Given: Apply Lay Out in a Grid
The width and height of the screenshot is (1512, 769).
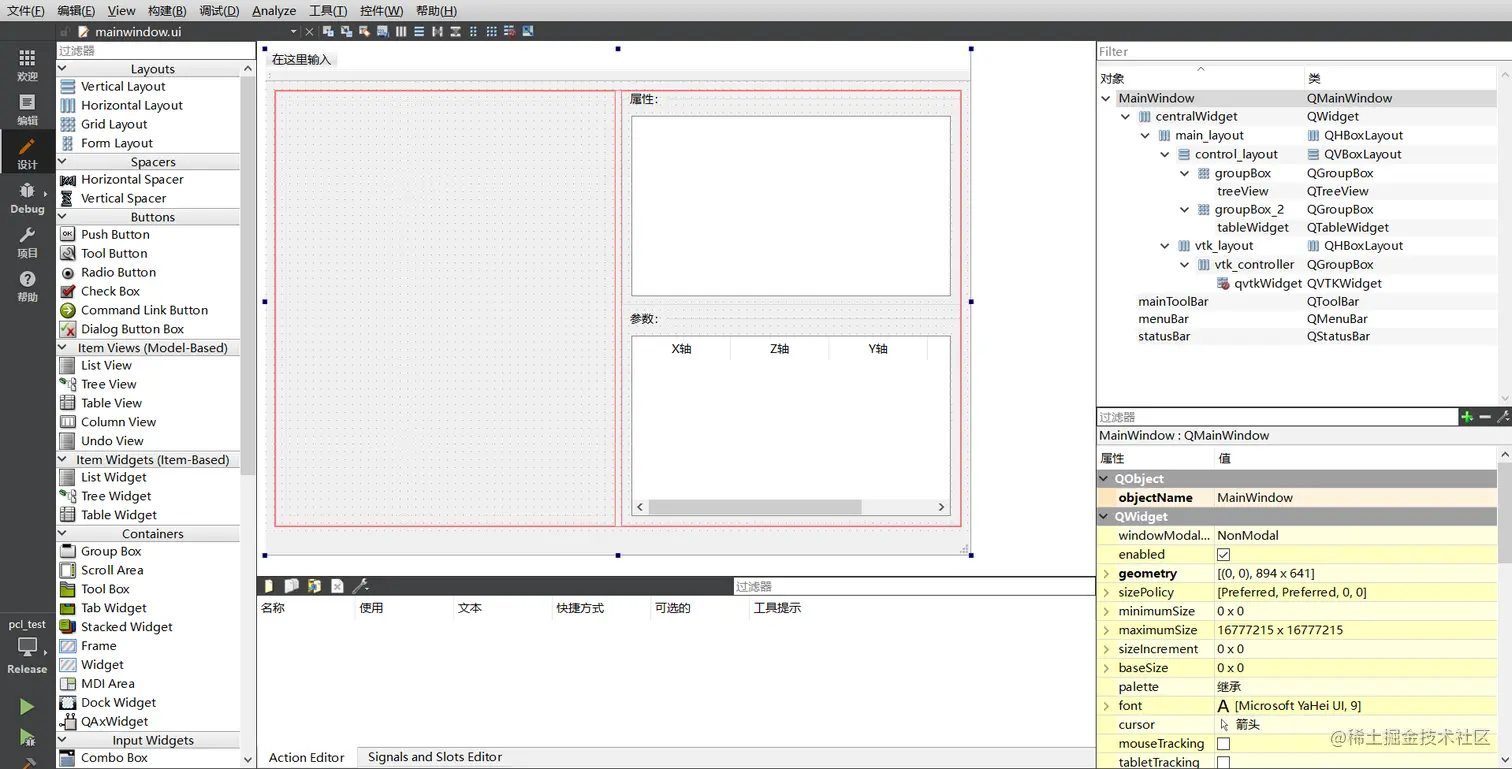Looking at the screenshot, I should coord(492,32).
